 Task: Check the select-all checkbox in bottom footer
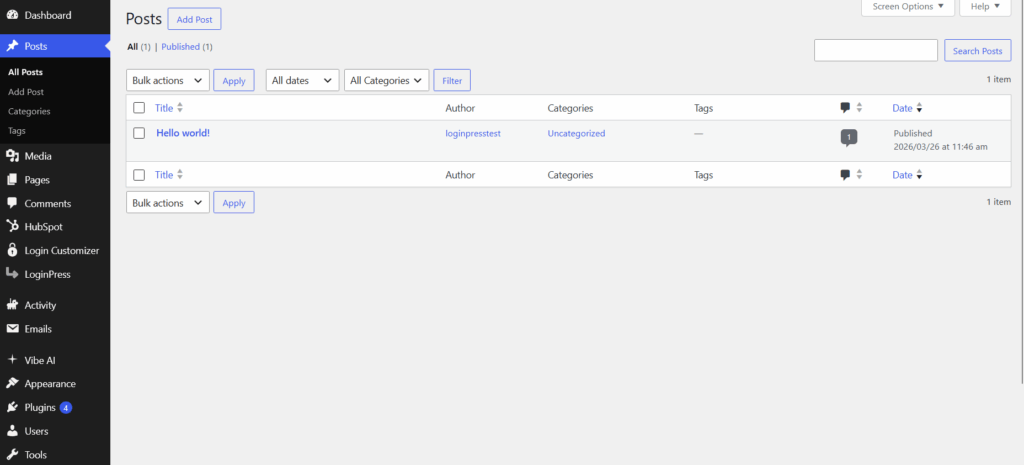click(x=138, y=174)
